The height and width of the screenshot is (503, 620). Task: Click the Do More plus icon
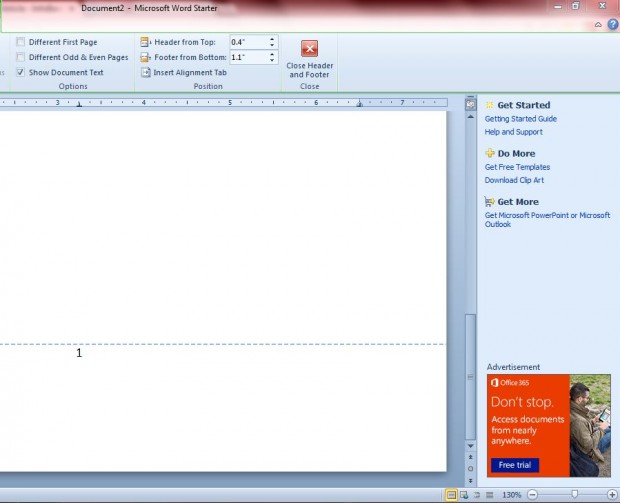pos(490,153)
